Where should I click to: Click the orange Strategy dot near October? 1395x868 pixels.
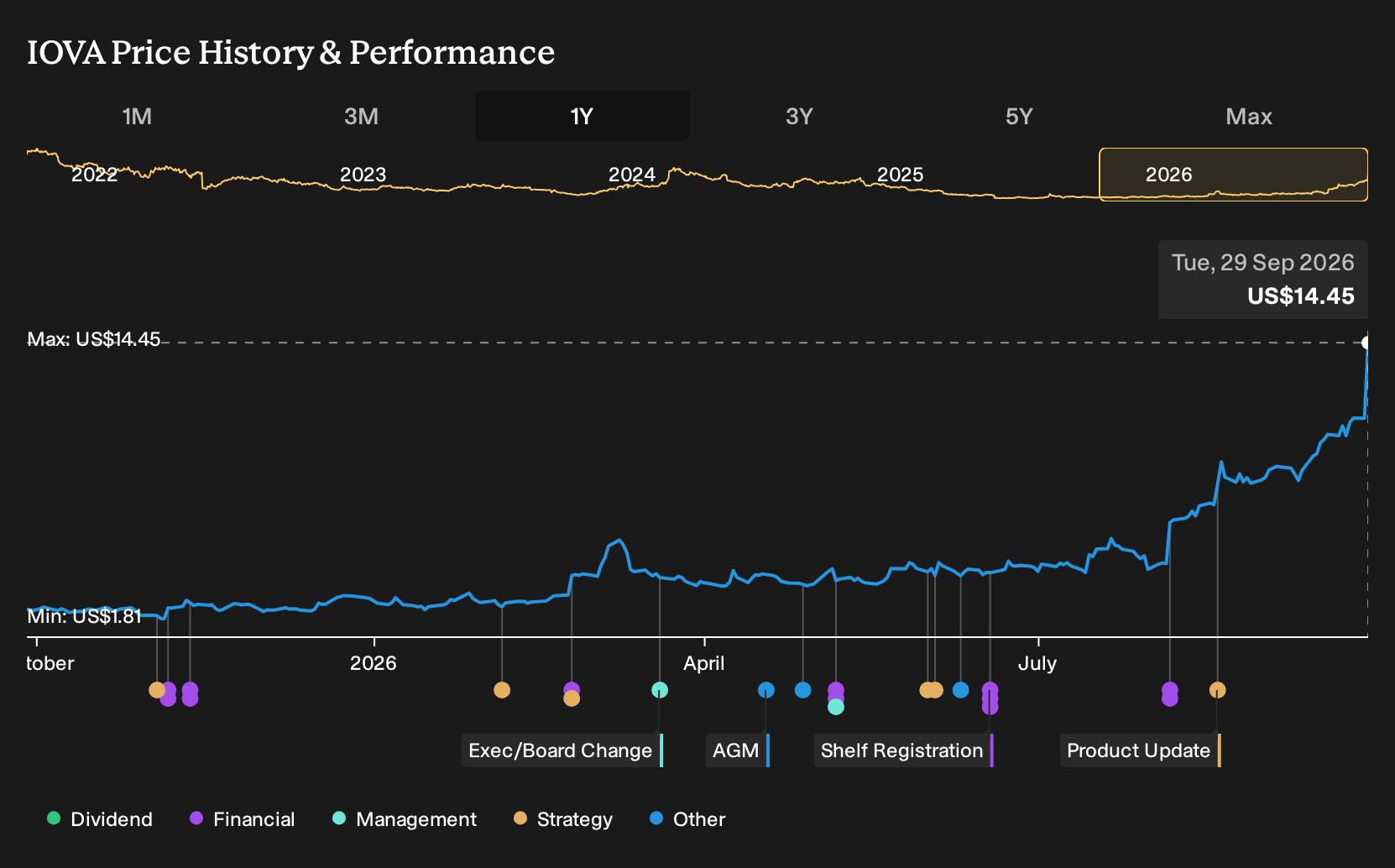(x=157, y=690)
